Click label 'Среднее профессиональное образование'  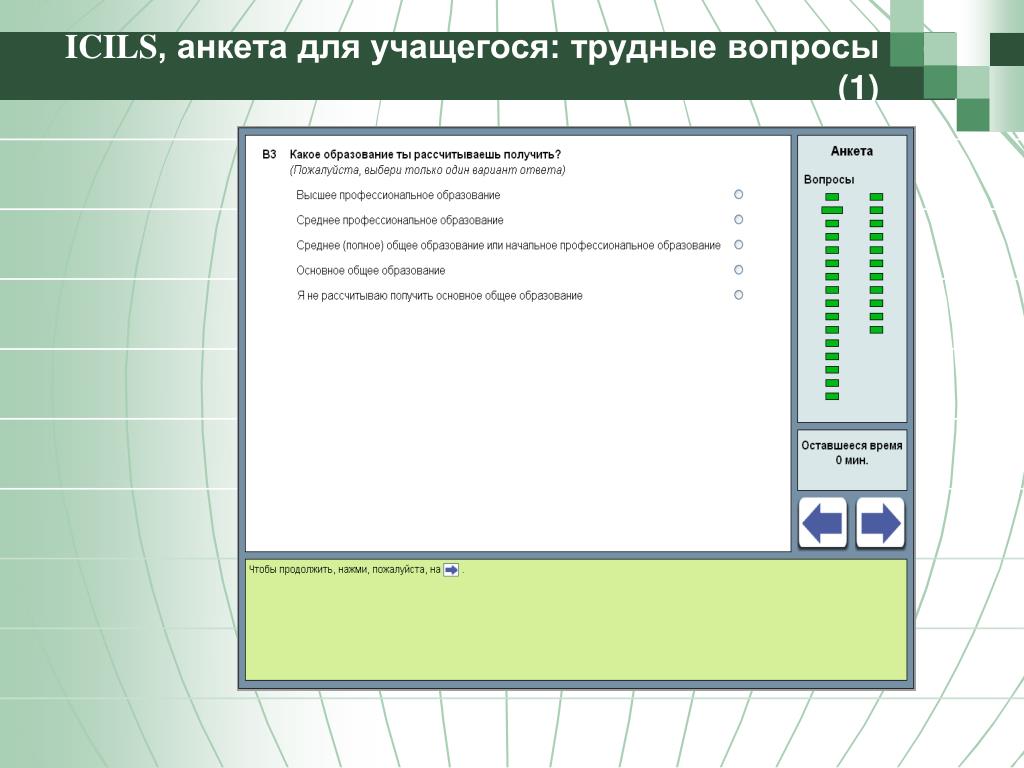(400, 220)
